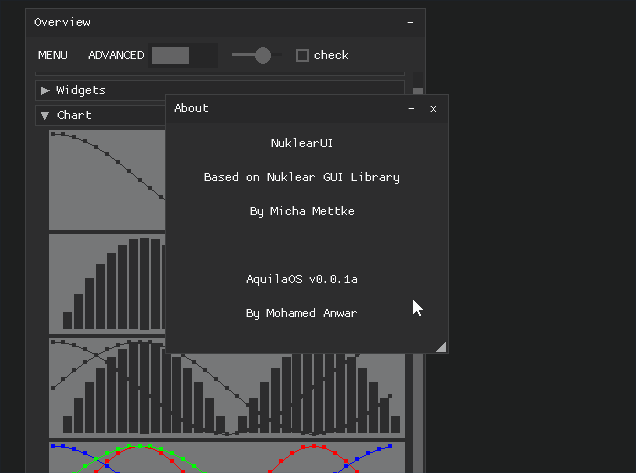Click the About window resize grip
636x473 pixels.
click(441, 347)
